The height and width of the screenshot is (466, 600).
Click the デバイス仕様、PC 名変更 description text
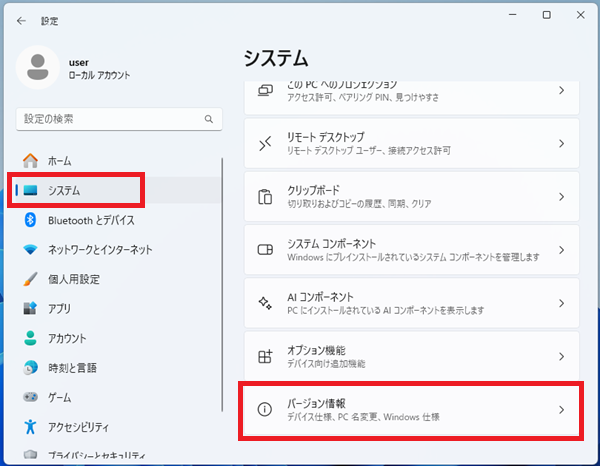[x=363, y=417]
